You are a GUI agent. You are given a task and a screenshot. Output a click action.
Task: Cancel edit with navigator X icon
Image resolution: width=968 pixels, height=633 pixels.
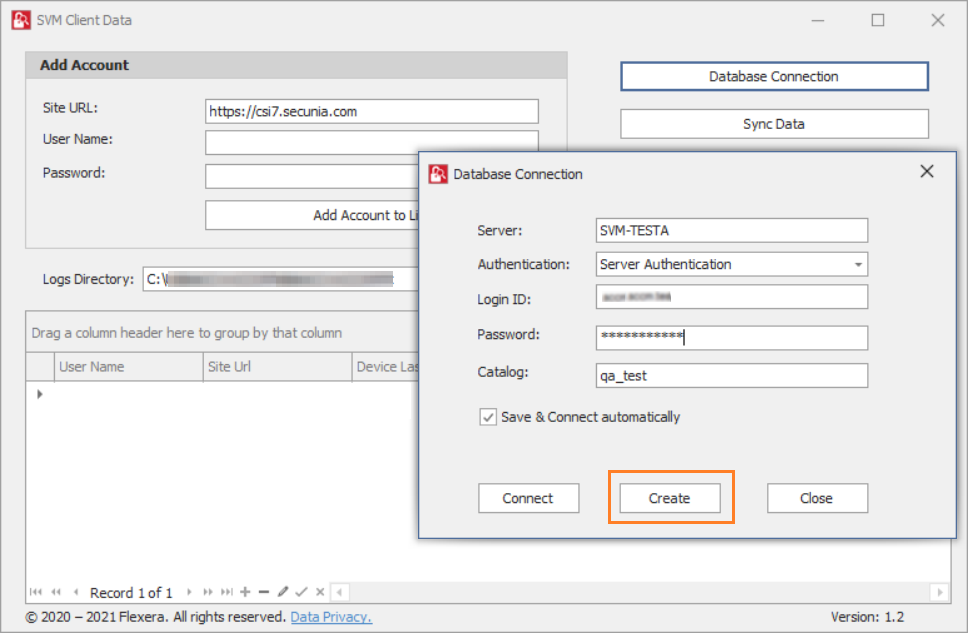[320, 592]
